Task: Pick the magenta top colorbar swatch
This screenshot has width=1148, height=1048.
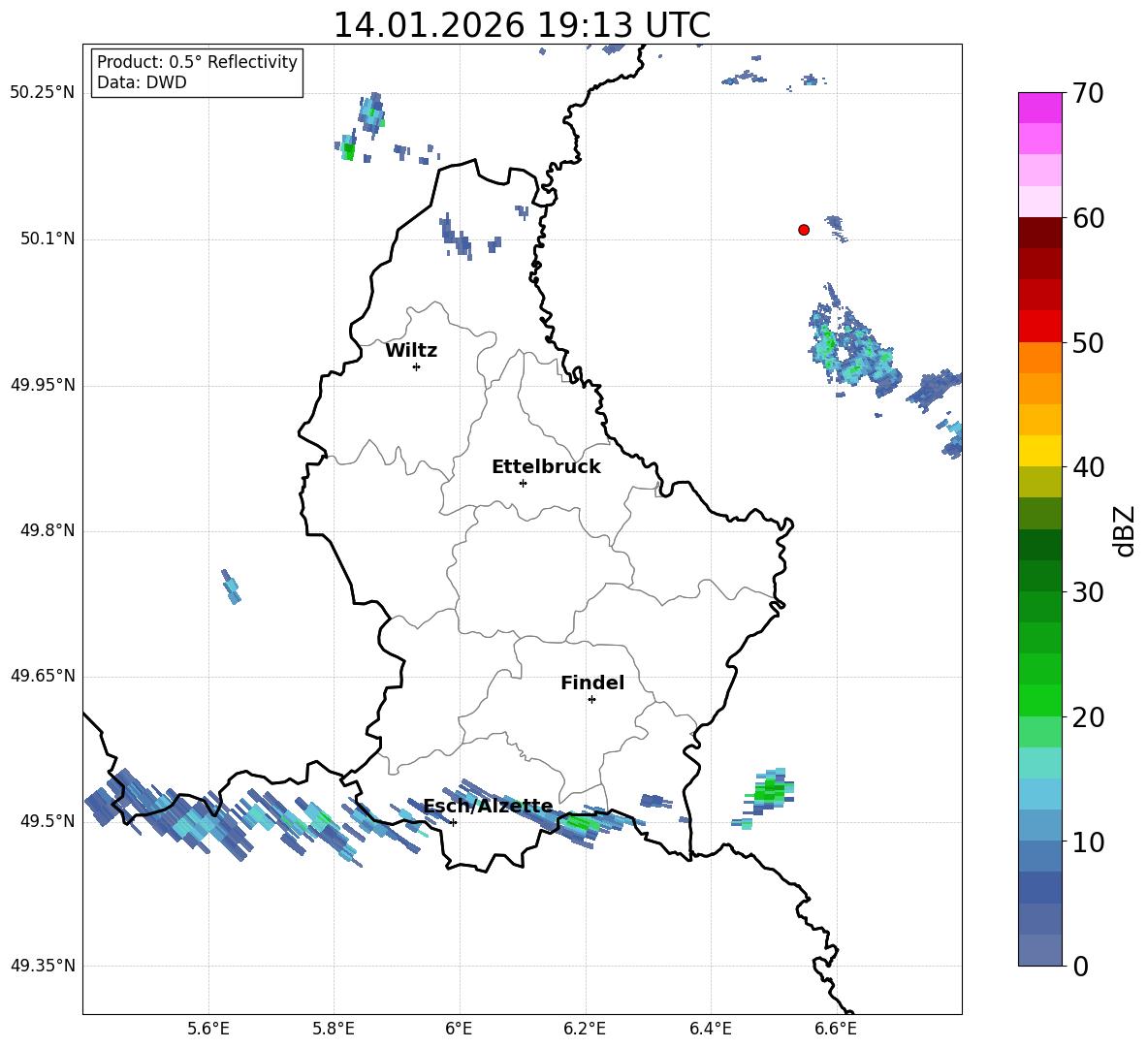Action: pyautogui.click(x=1040, y=108)
